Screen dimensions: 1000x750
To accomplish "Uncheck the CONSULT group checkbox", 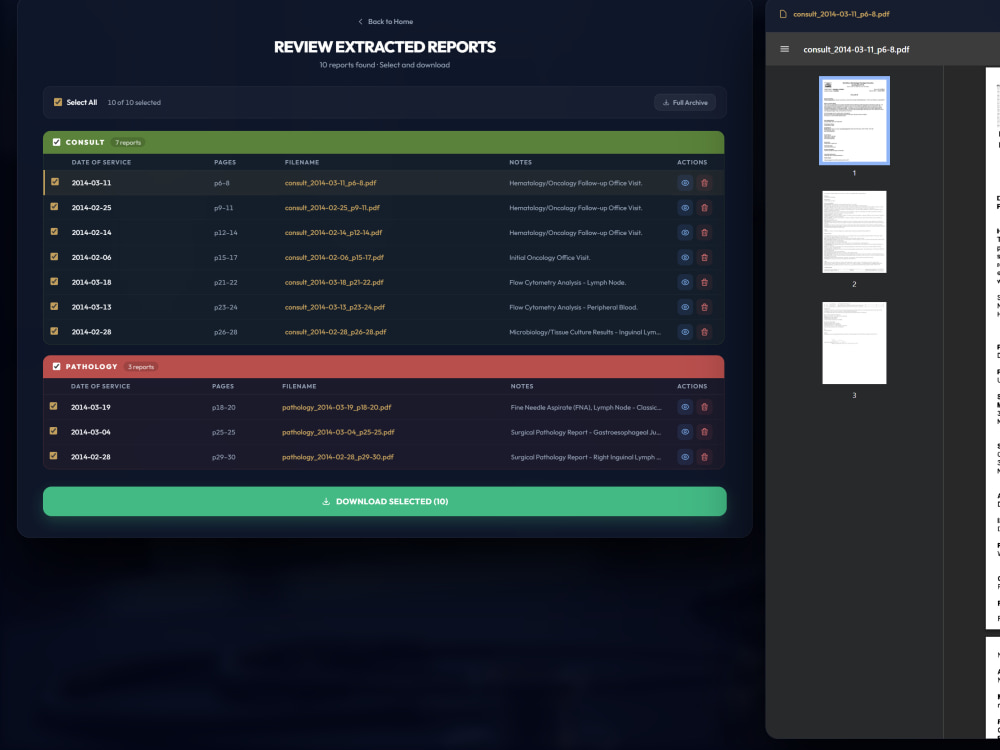I will tap(57, 142).
